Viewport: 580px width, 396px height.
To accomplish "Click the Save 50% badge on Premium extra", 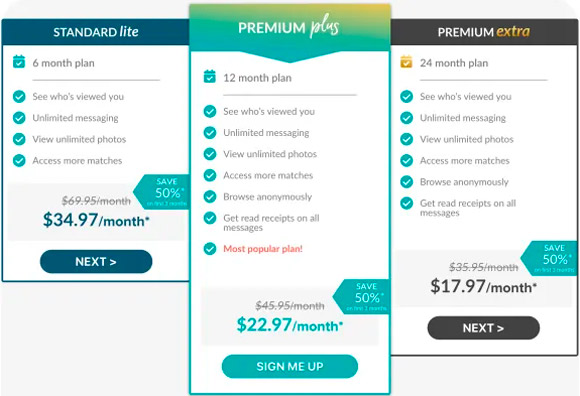I will tap(549, 258).
